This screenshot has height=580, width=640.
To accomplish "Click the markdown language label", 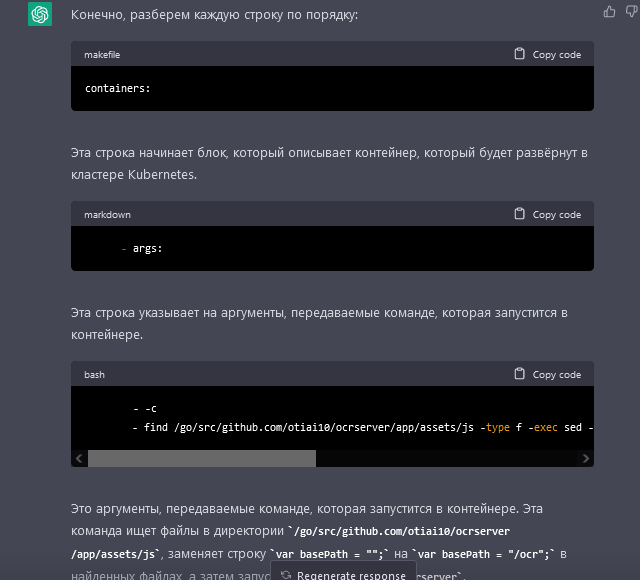I will coord(107,215).
